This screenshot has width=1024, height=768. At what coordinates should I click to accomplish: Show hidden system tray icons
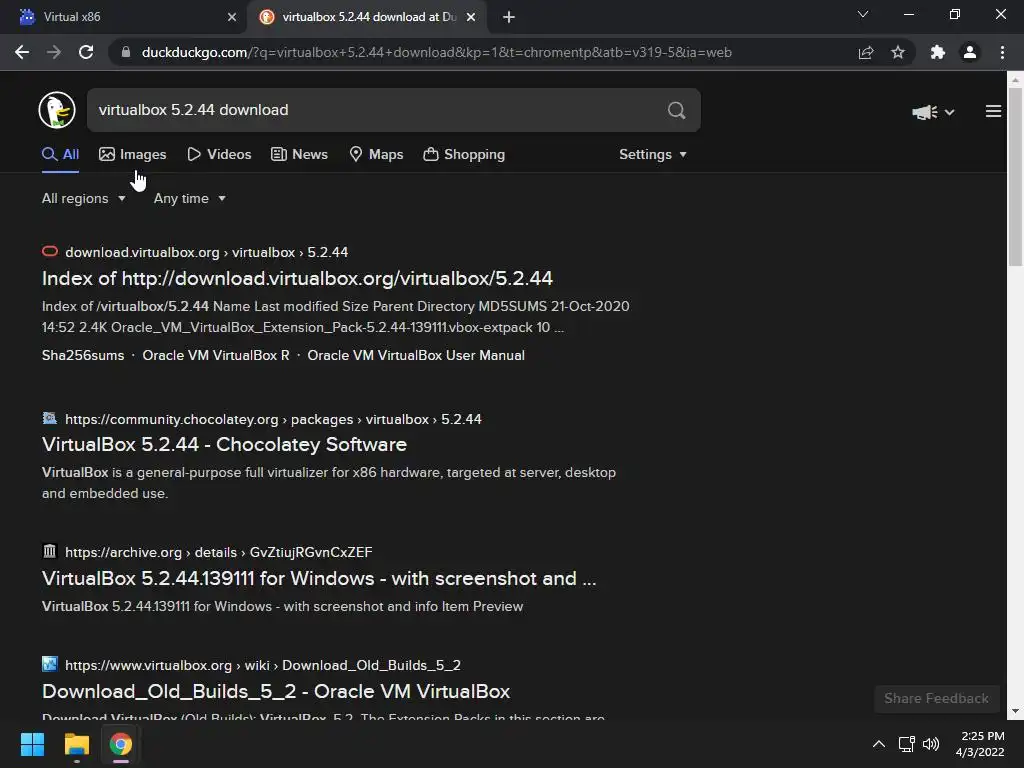879,744
